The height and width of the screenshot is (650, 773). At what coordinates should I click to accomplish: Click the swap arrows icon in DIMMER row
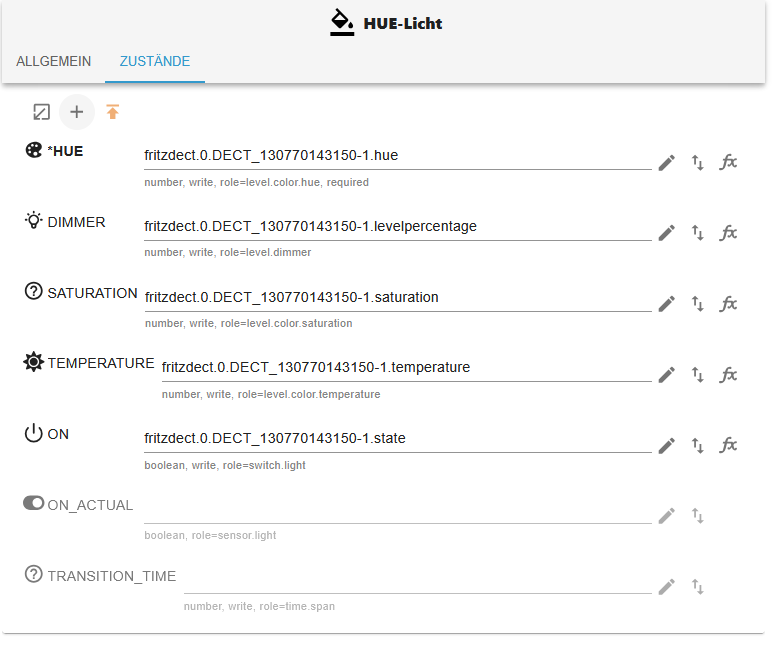(x=698, y=232)
